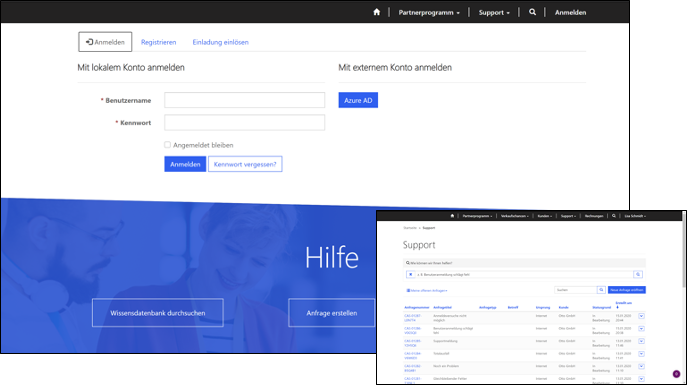Click Wissensdatenbank durchsuchen

point(158,313)
